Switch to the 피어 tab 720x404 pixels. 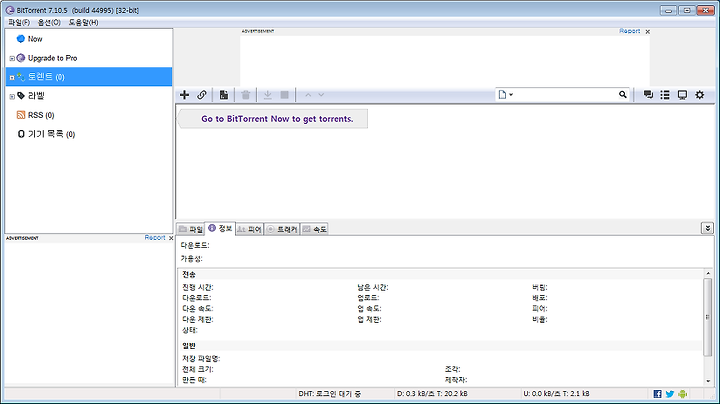pyautogui.click(x=249, y=229)
